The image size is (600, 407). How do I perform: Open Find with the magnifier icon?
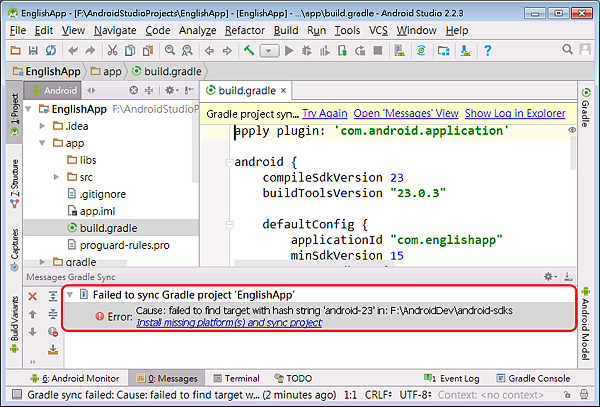click(x=170, y=50)
